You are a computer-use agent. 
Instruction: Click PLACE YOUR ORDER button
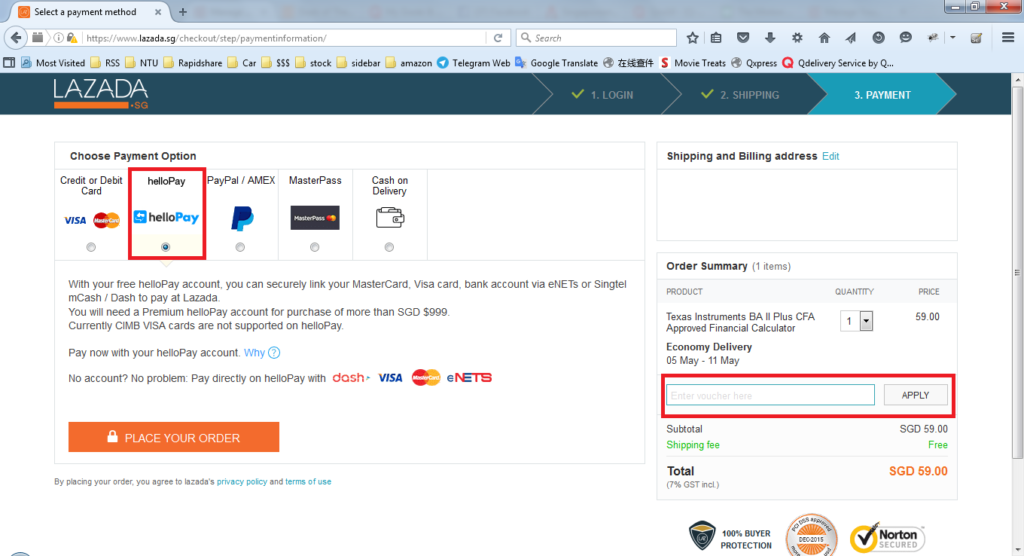(174, 437)
